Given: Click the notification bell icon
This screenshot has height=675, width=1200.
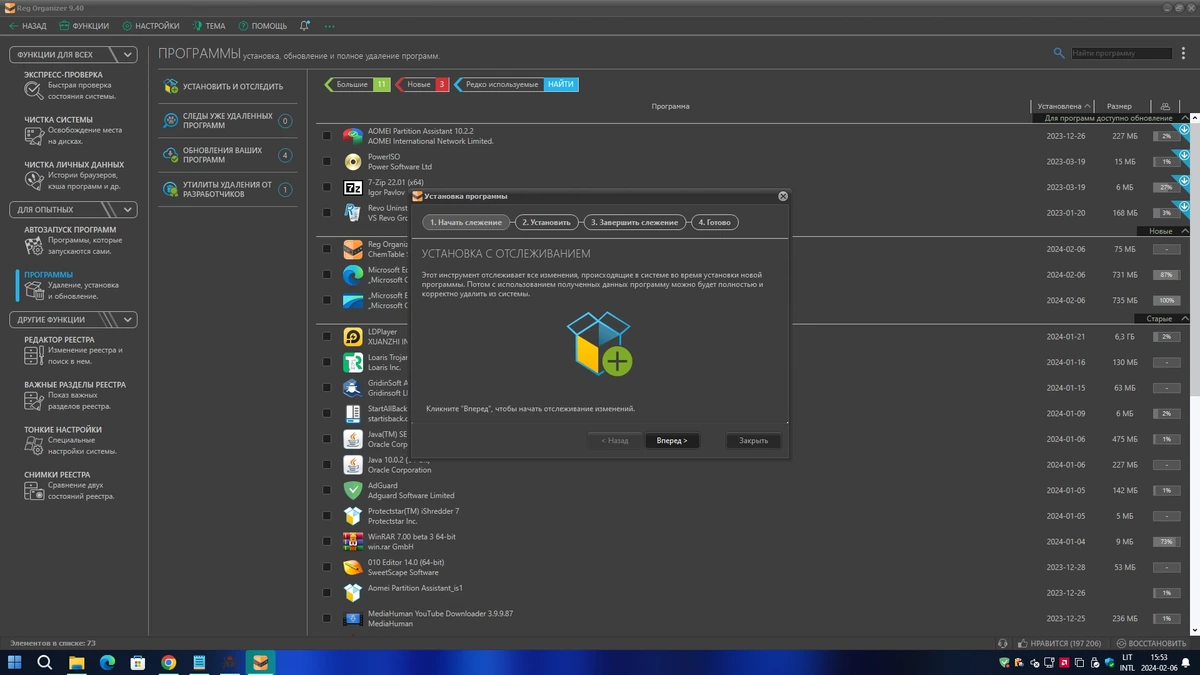Looking at the screenshot, I should (305, 26).
